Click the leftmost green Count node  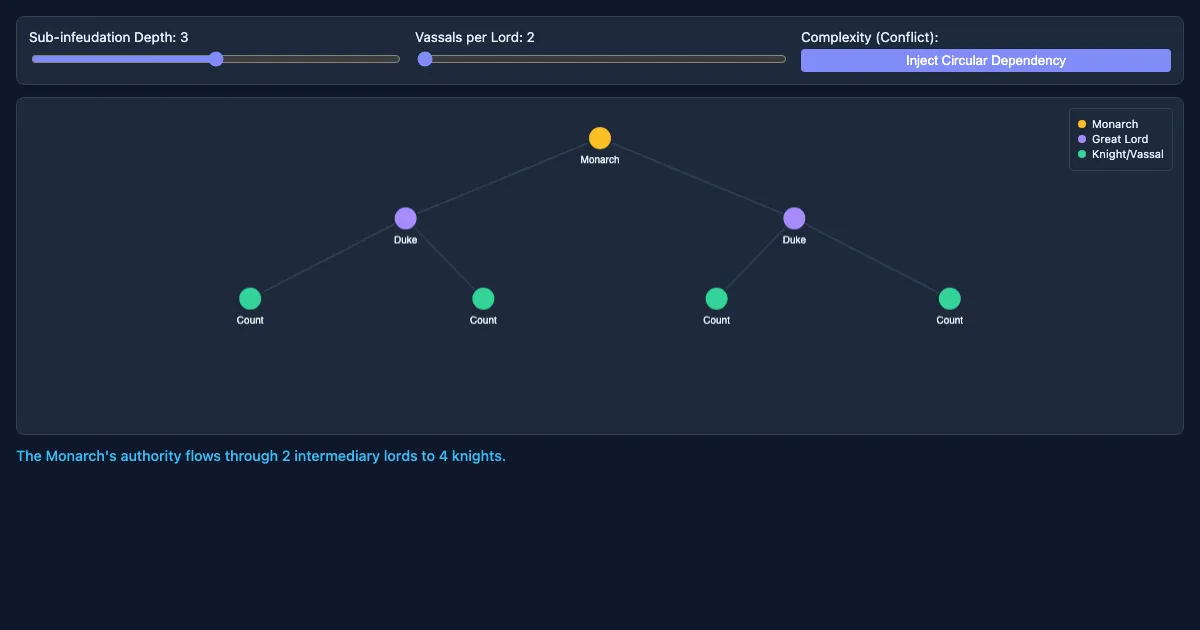click(x=250, y=298)
